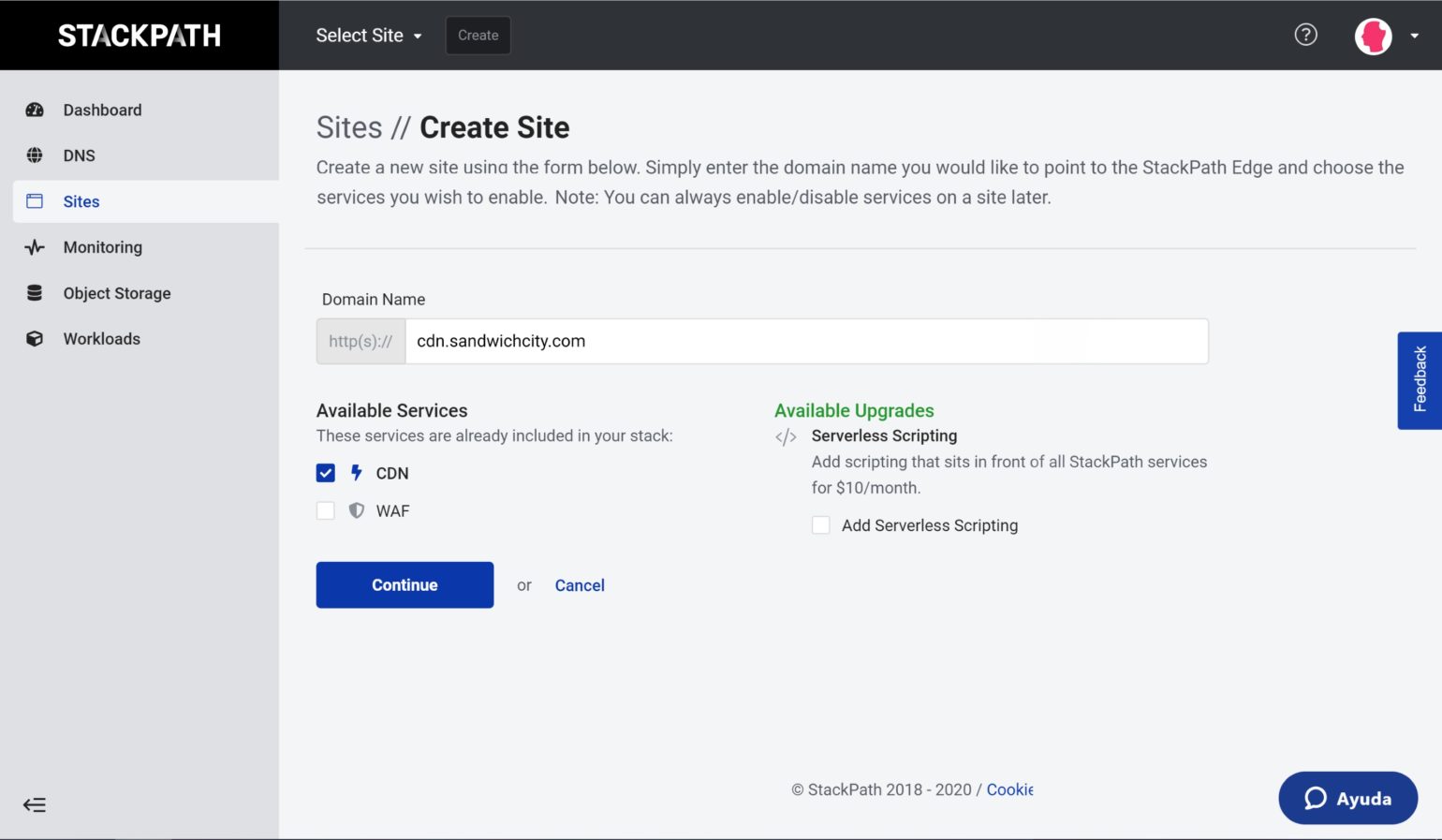The width and height of the screenshot is (1442, 840).
Task: Click the http(s):// prefix box
Action: 360,341
